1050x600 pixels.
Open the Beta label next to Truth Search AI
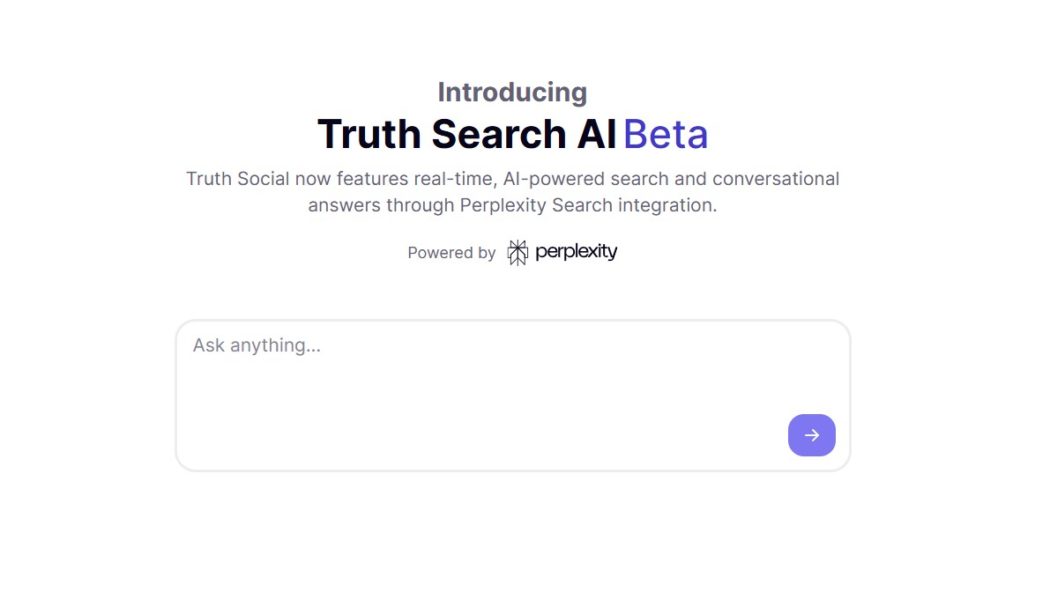pyautogui.click(x=667, y=133)
